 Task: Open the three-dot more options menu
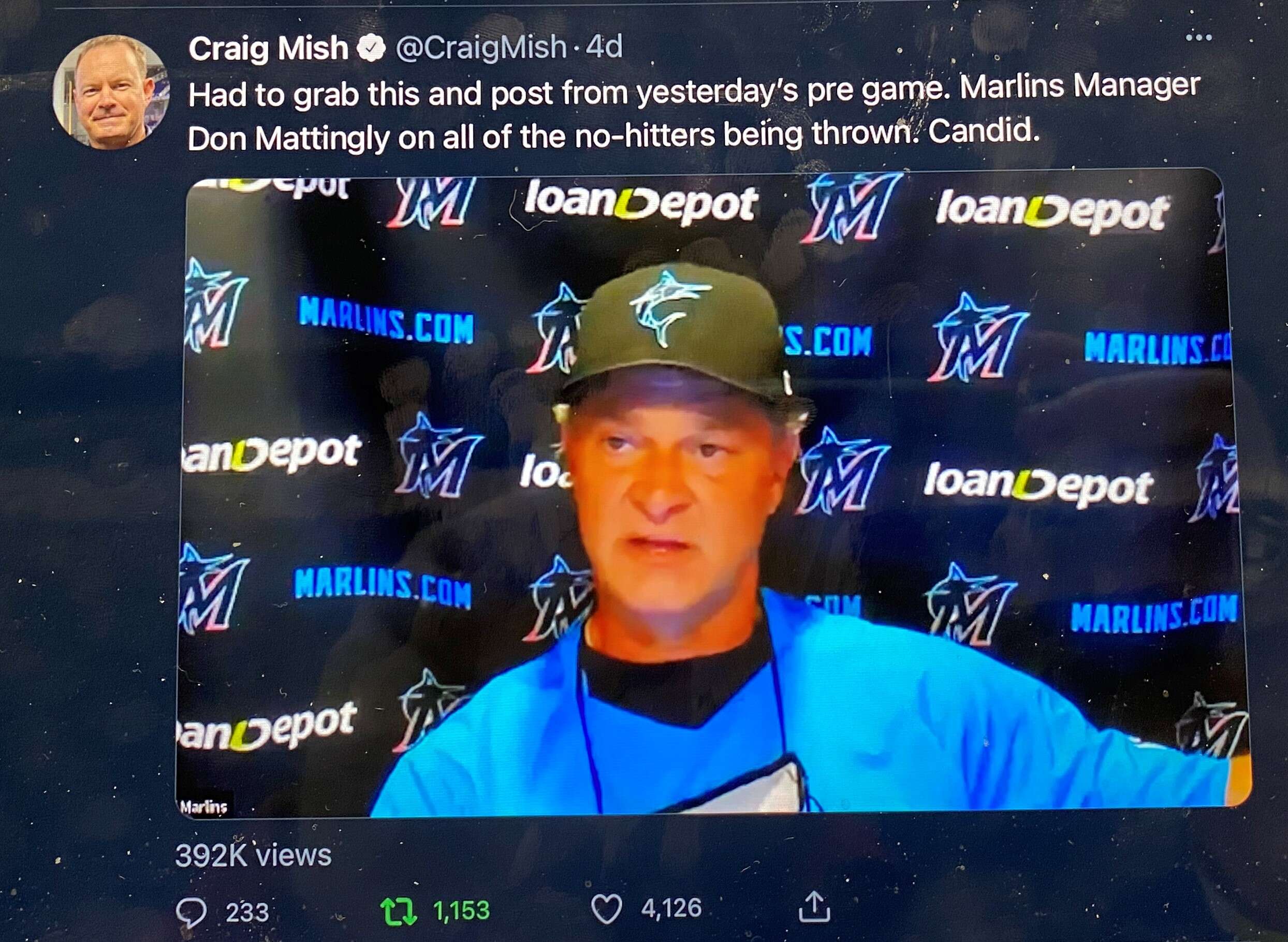pos(1198,38)
